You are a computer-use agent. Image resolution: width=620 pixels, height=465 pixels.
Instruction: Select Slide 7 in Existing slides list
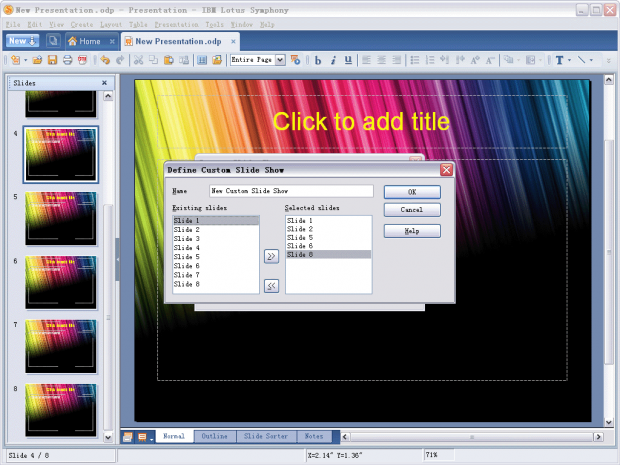point(186,275)
